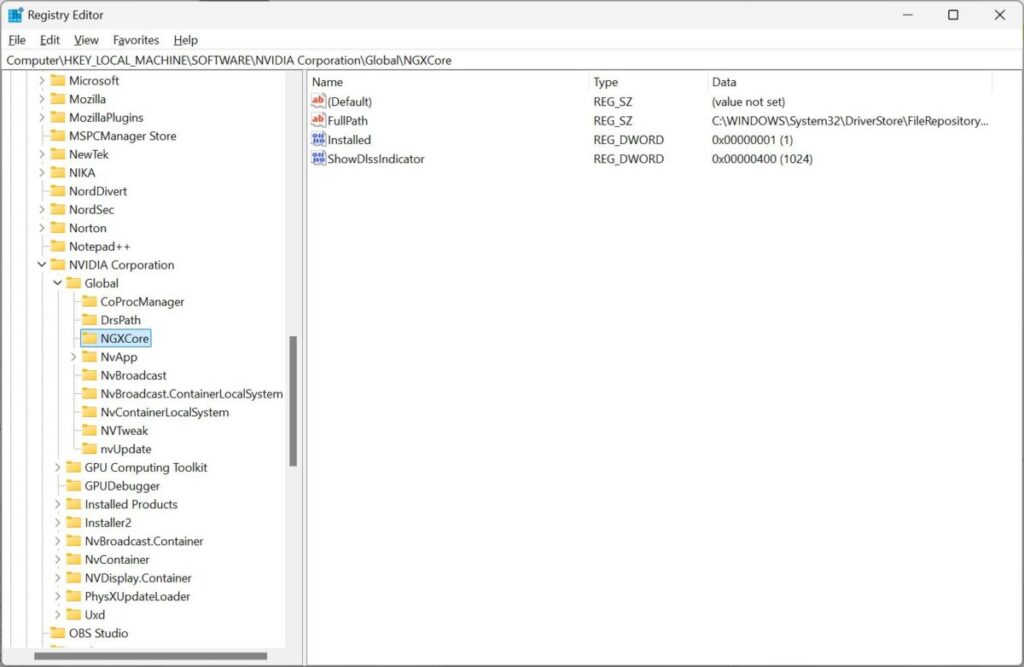
Task: Click the NvBroadcast folder icon
Action: coord(89,375)
